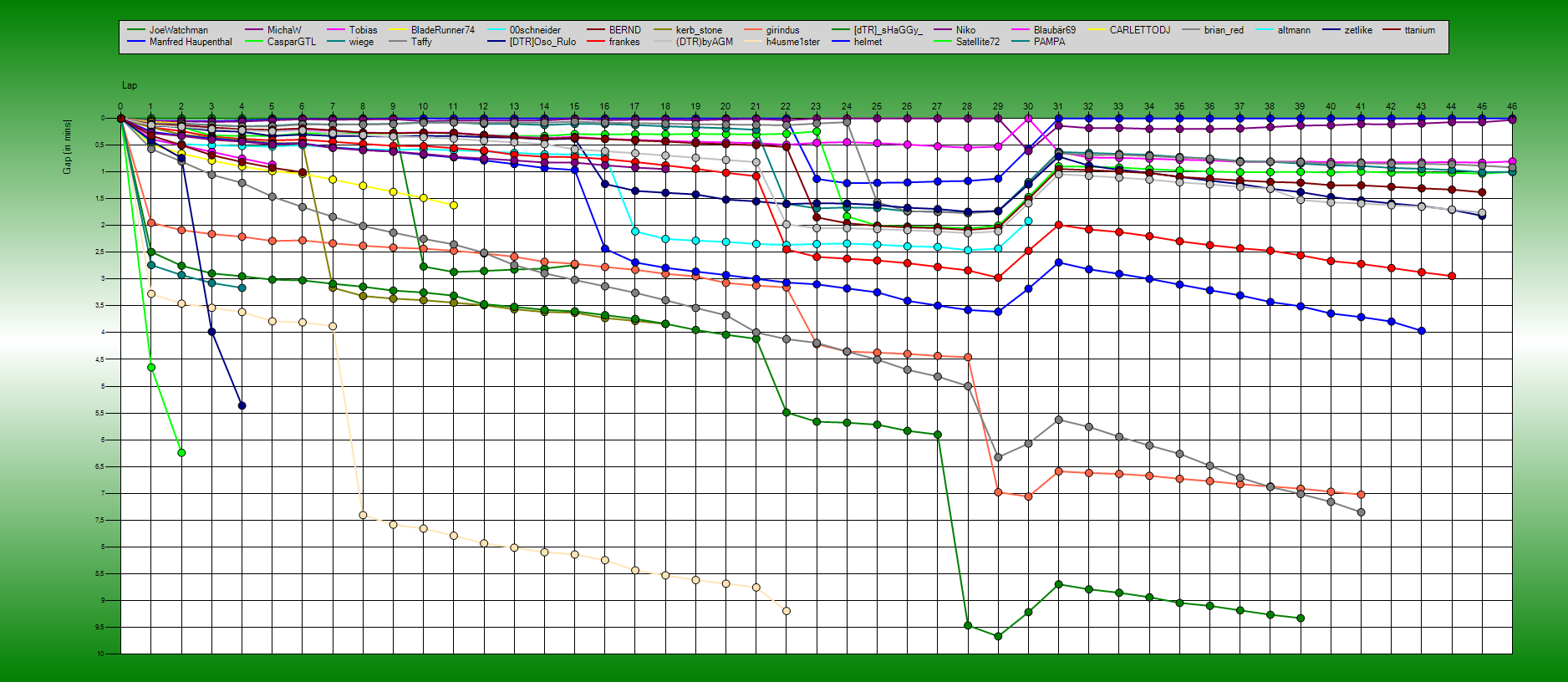Click blue line's final point at lap 43
Viewport: 1568px width, 682px height.
(1422, 331)
